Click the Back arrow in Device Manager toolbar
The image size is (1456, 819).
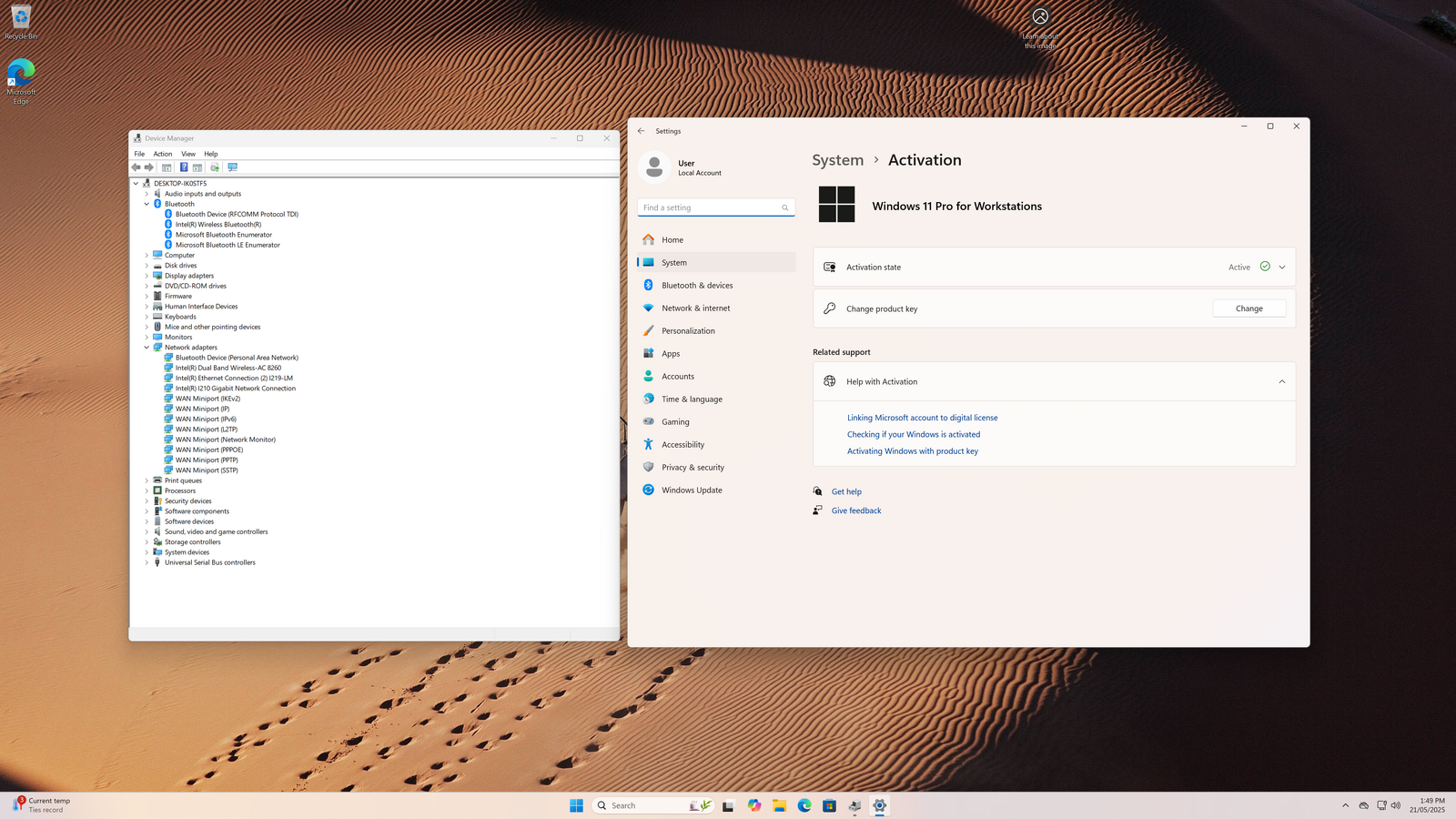[x=136, y=167]
